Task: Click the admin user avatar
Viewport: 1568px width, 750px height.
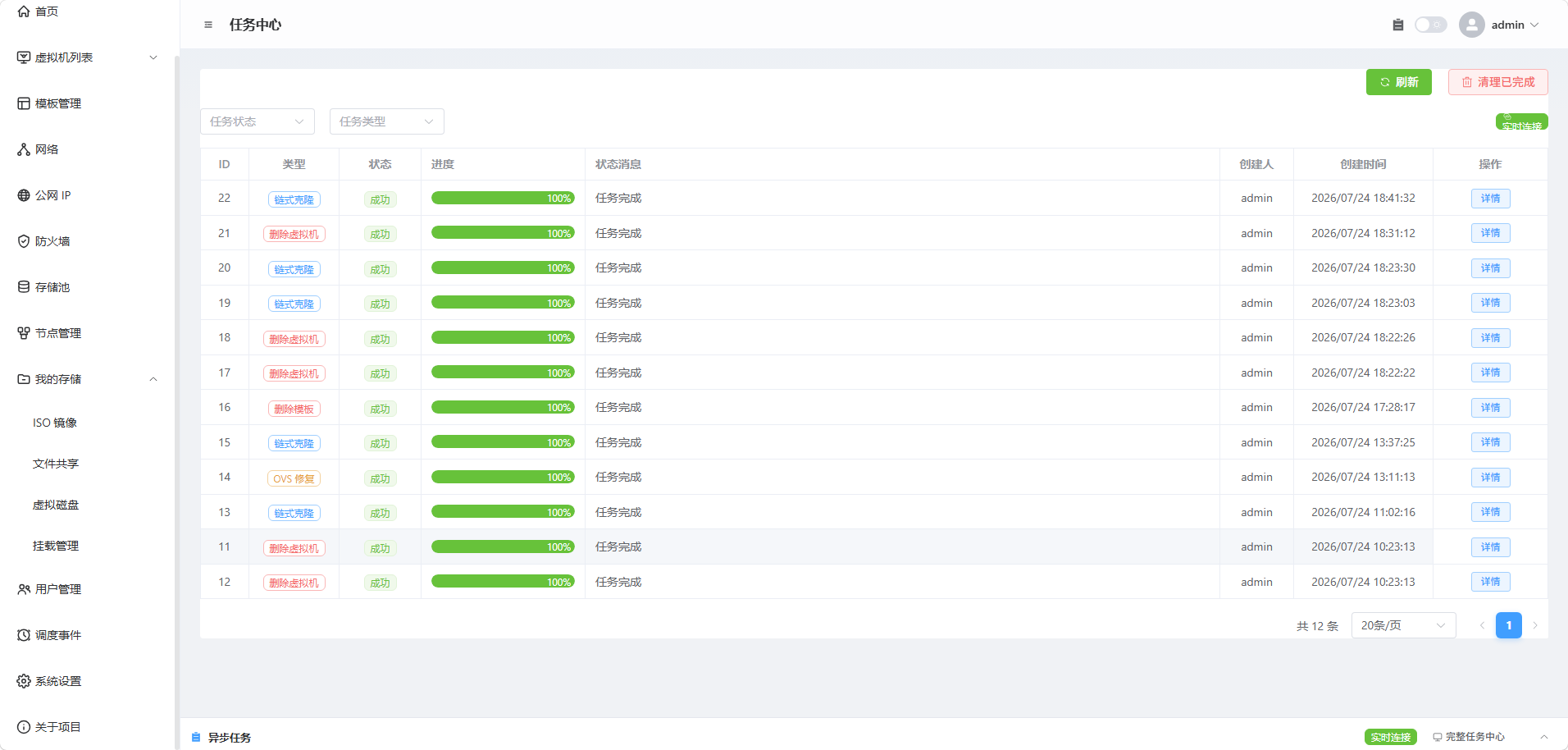Action: 1472,25
